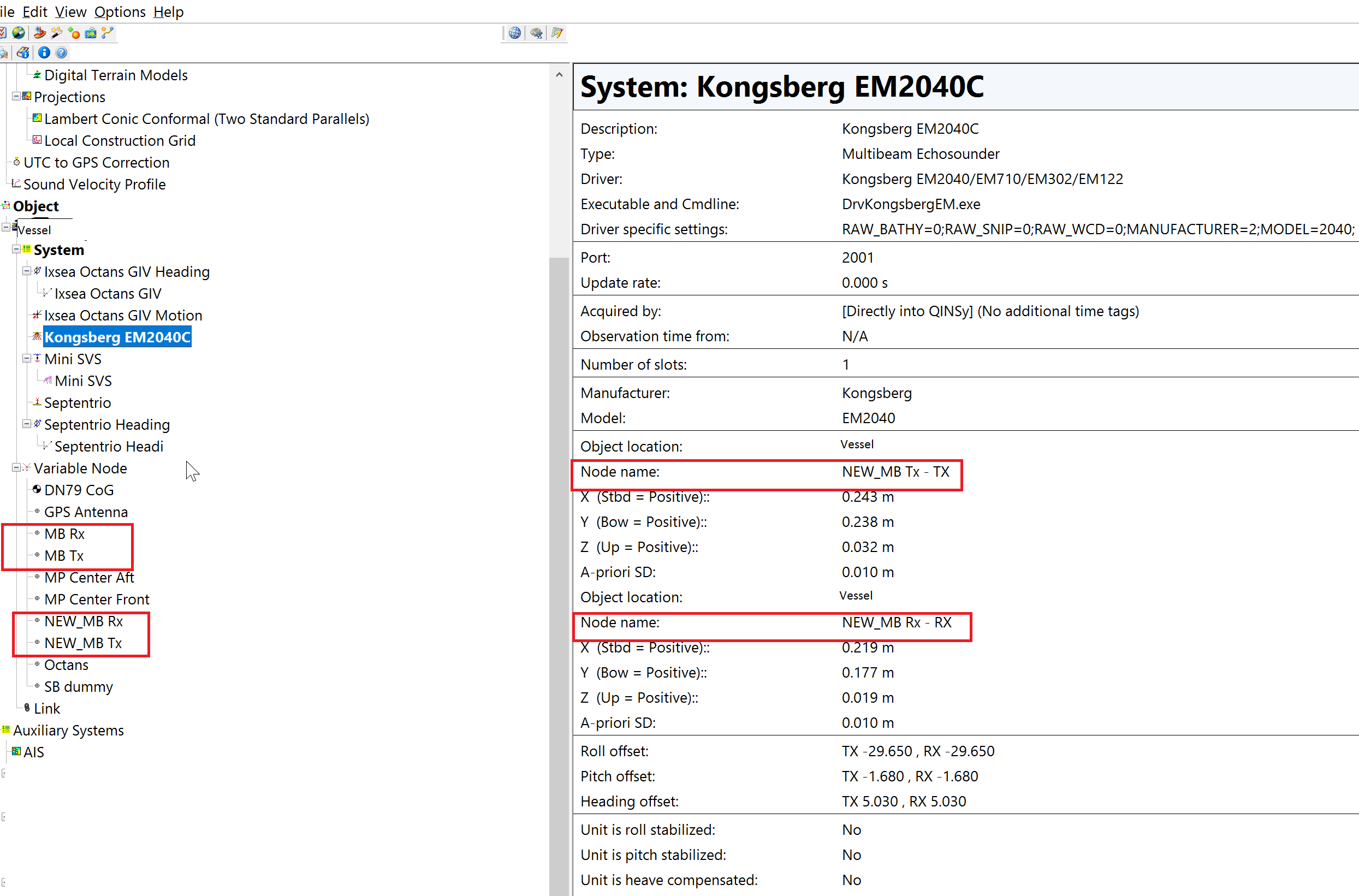Click the tree panel scroll-up arrow
The image size is (1359, 896).
point(559,75)
